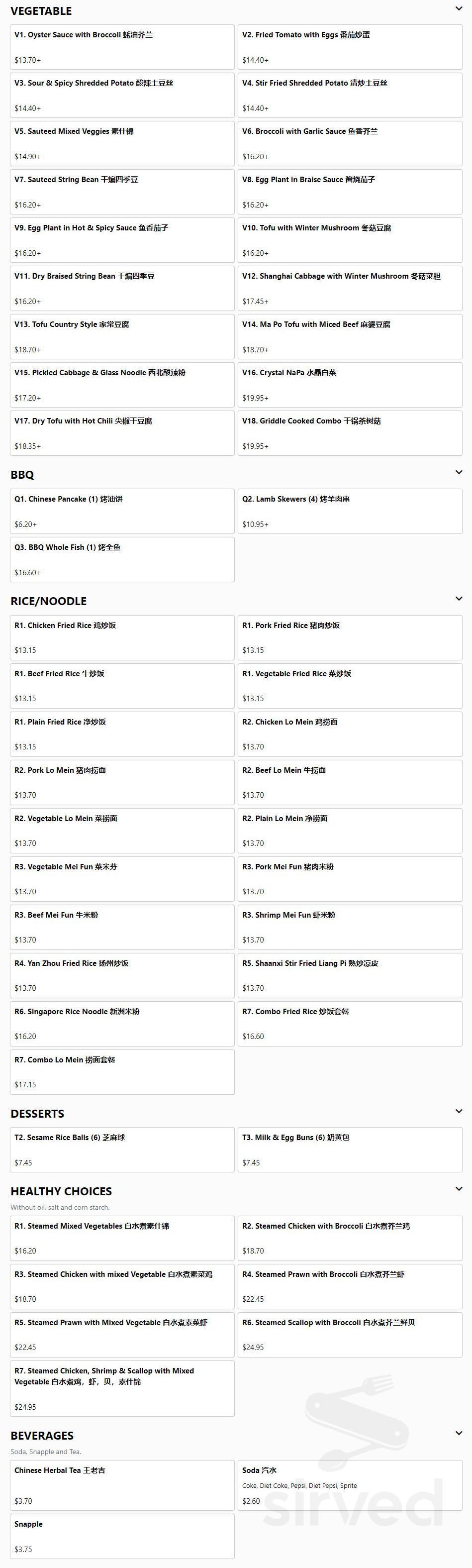Open R7. Combo Lo Mein item
This screenshot has width=472, height=1568.
pos(122,1071)
